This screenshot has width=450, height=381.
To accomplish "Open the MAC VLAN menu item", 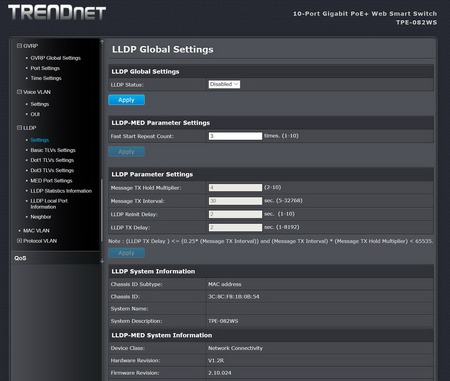I will click(36, 231).
